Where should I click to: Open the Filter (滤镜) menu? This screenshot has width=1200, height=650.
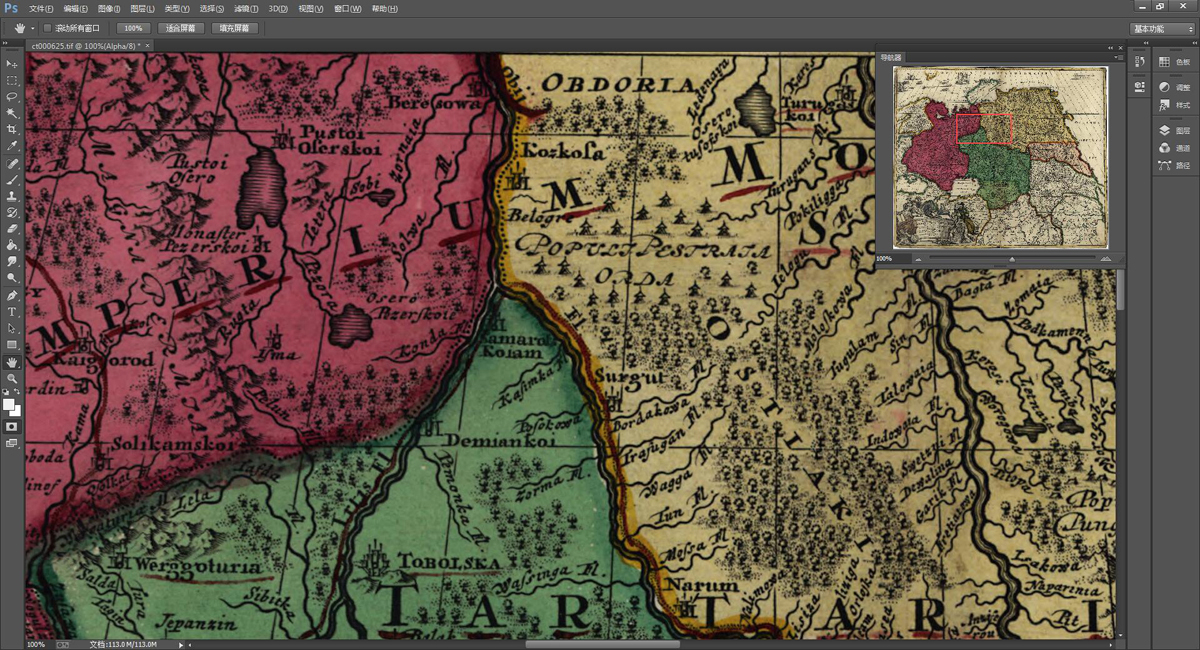(x=247, y=8)
